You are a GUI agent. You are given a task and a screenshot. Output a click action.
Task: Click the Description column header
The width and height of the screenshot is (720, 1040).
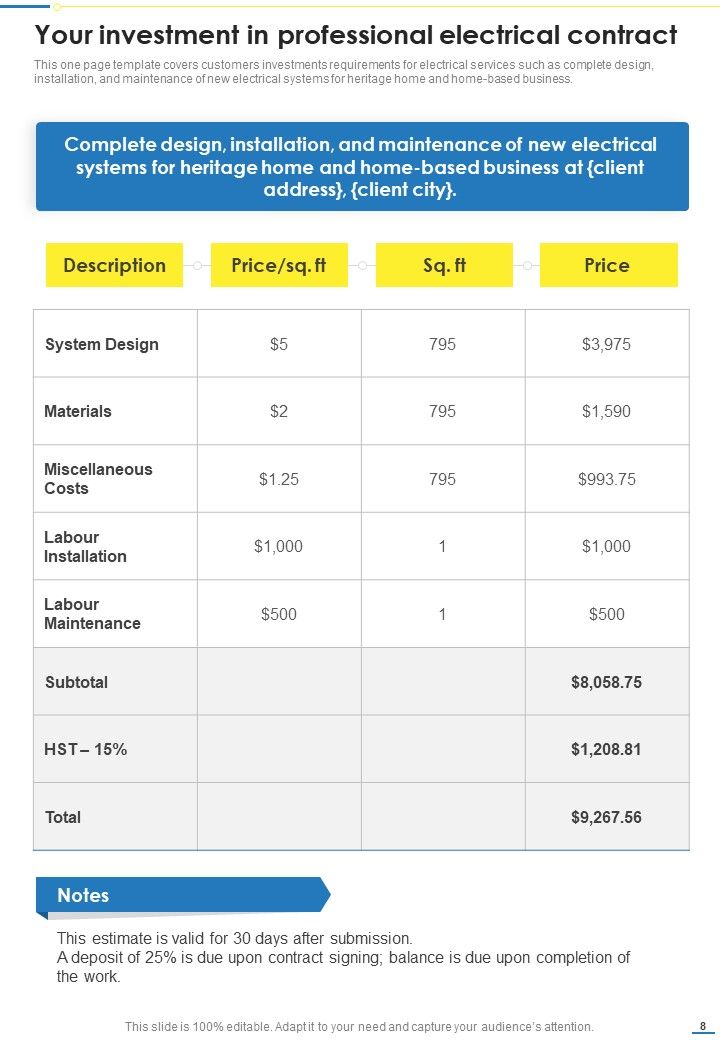pos(114,265)
